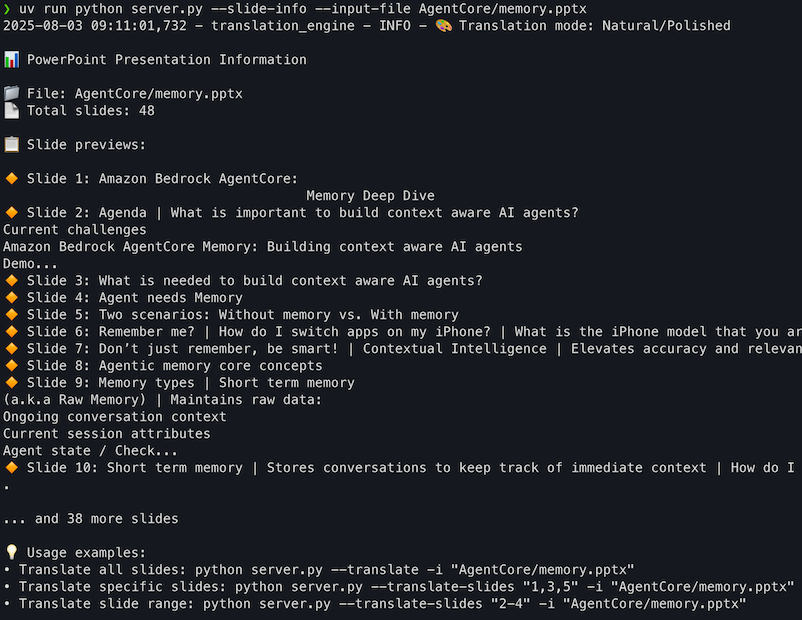The width and height of the screenshot is (802, 620).
Task: Click the folder icon beside File
Action: (x=11, y=94)
